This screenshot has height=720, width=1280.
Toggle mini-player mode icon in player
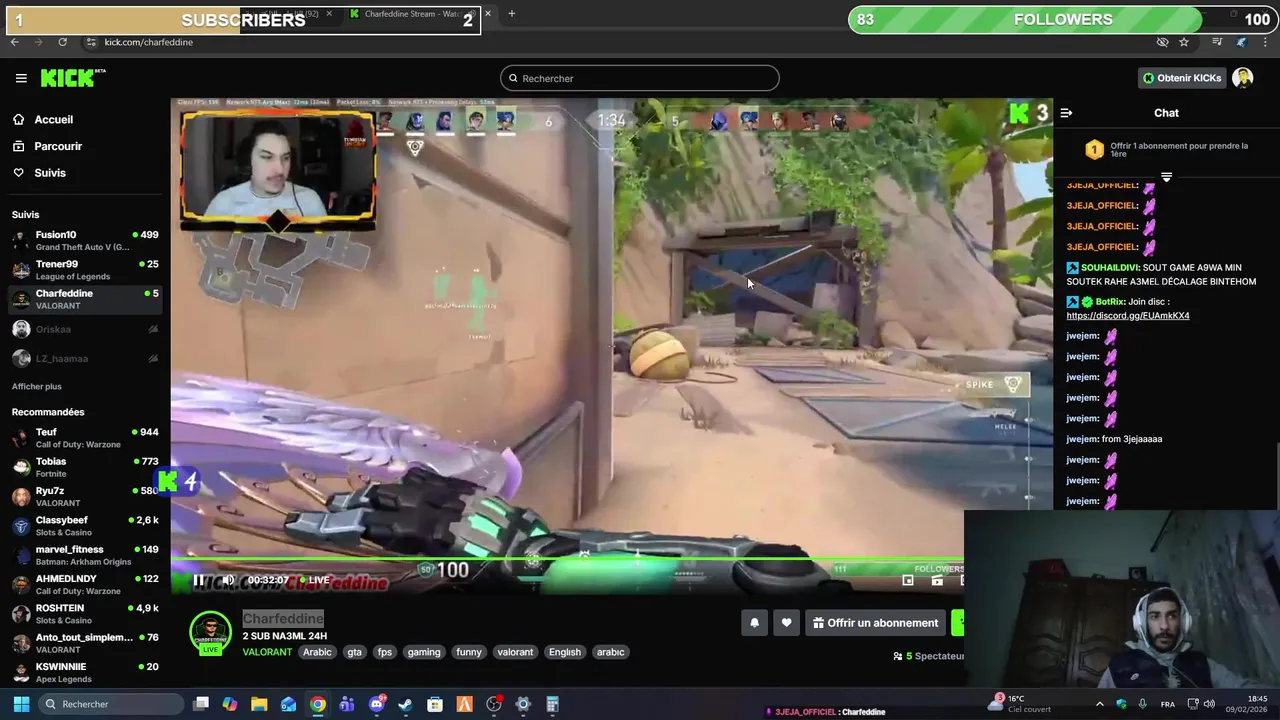(908, 580)
